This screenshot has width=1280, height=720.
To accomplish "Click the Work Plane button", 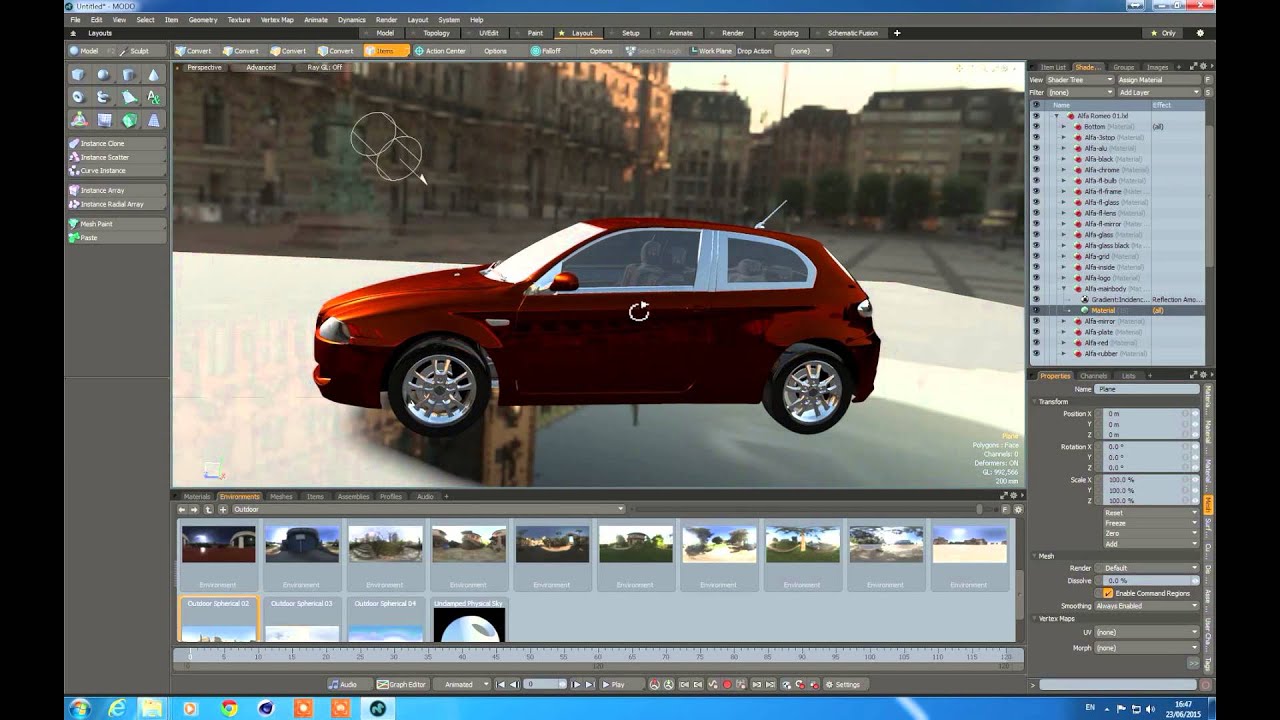I will 712,51.
